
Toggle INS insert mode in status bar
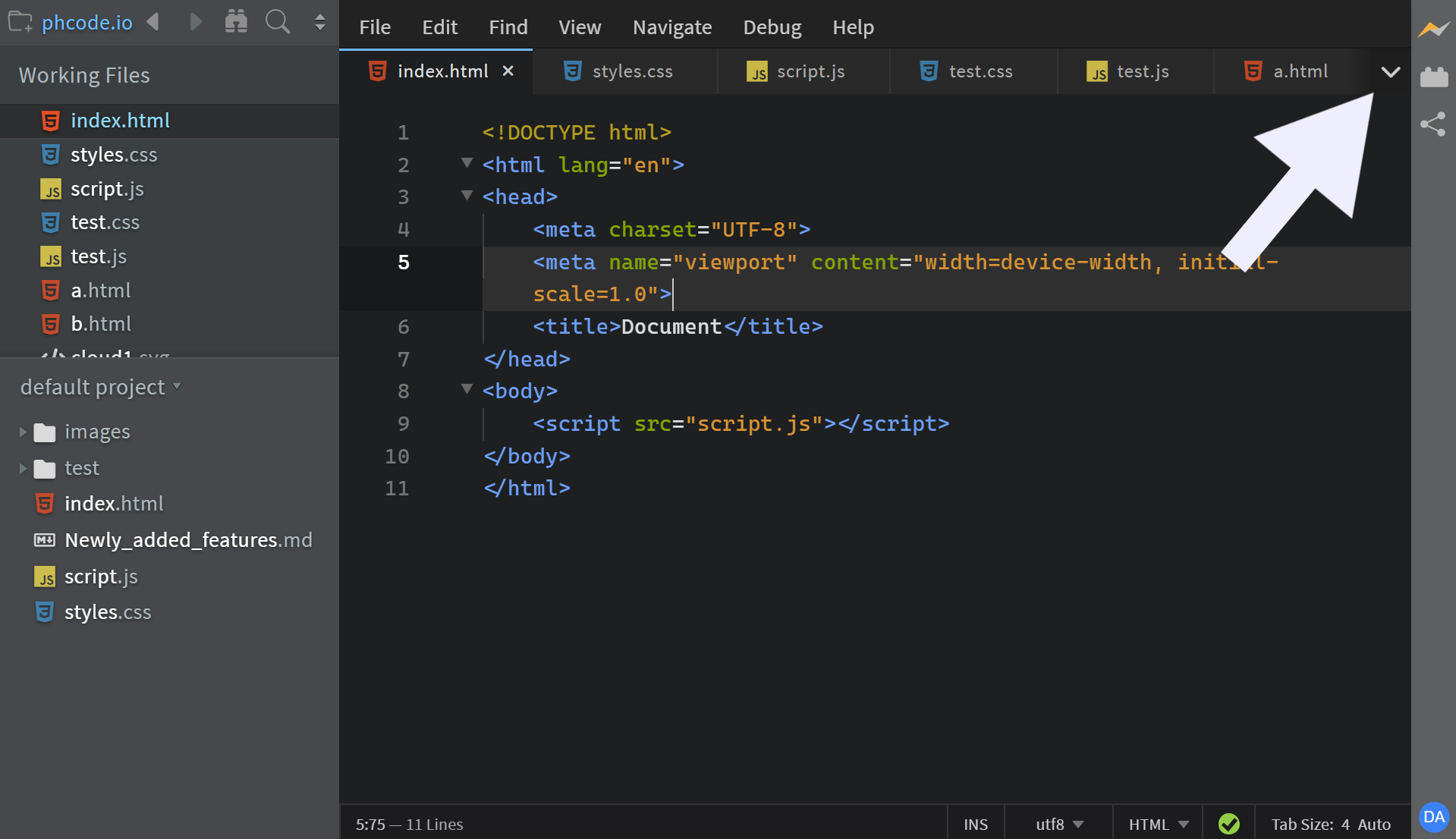[975, 825]
